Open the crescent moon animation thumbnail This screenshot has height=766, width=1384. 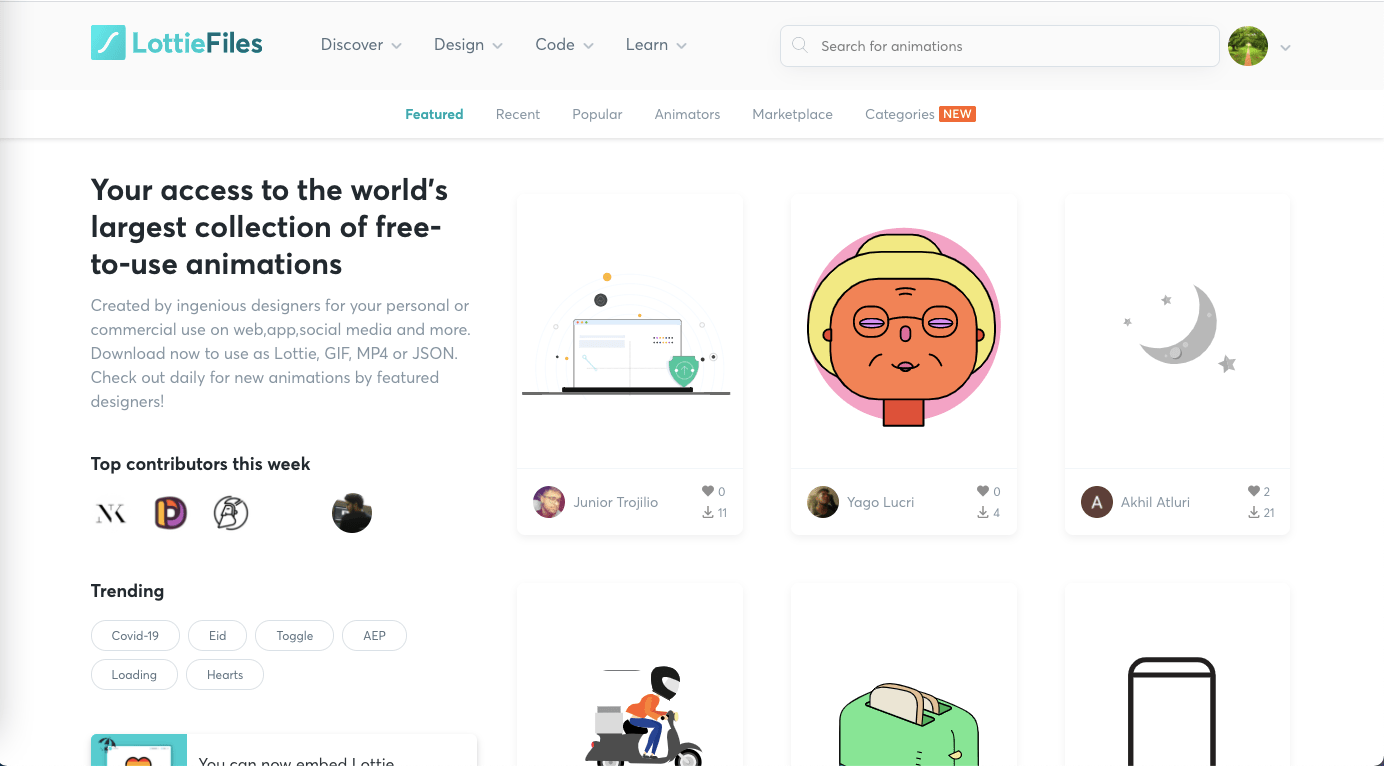click(x=1177, y=331)
